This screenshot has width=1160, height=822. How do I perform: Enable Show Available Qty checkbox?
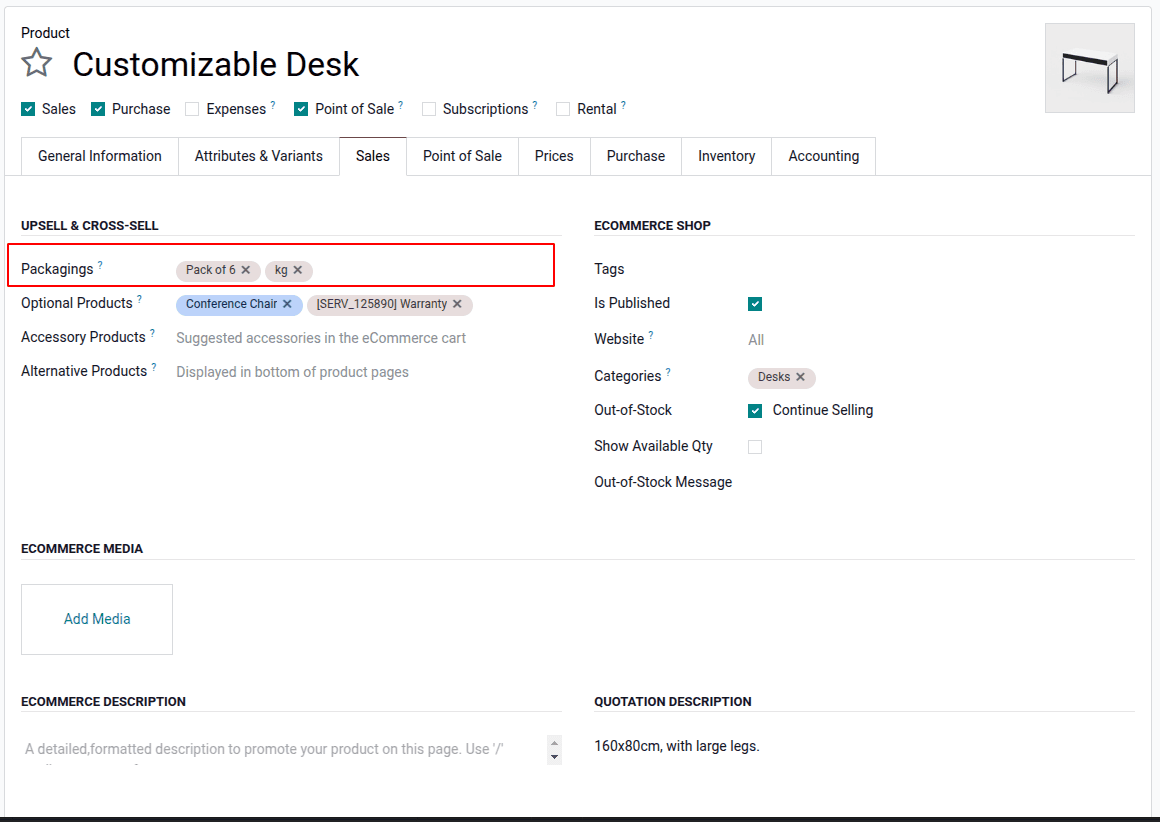coord(755,447)
